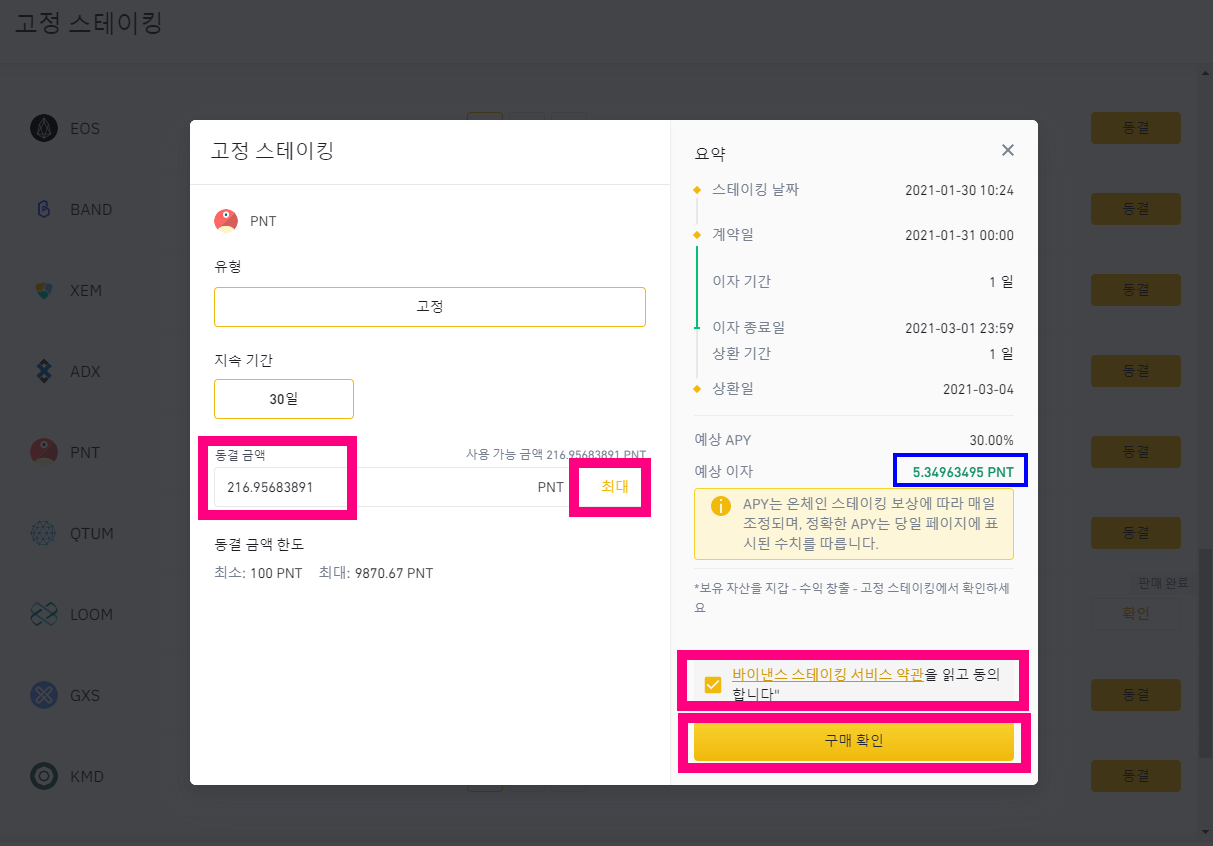Click the 동결 button in BAND row

click(1136, 209)
